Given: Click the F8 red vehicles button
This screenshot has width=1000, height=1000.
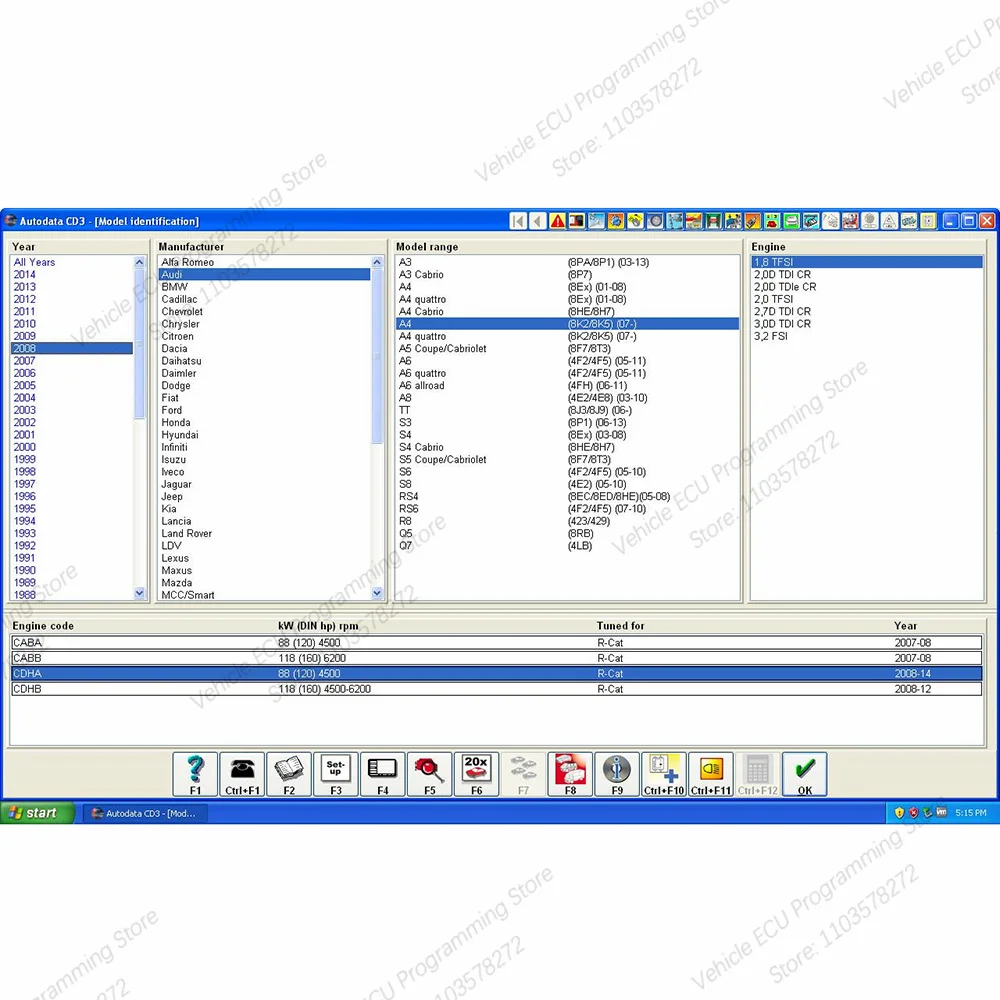Looking at the screenshot, I should (x=570, y=774).
